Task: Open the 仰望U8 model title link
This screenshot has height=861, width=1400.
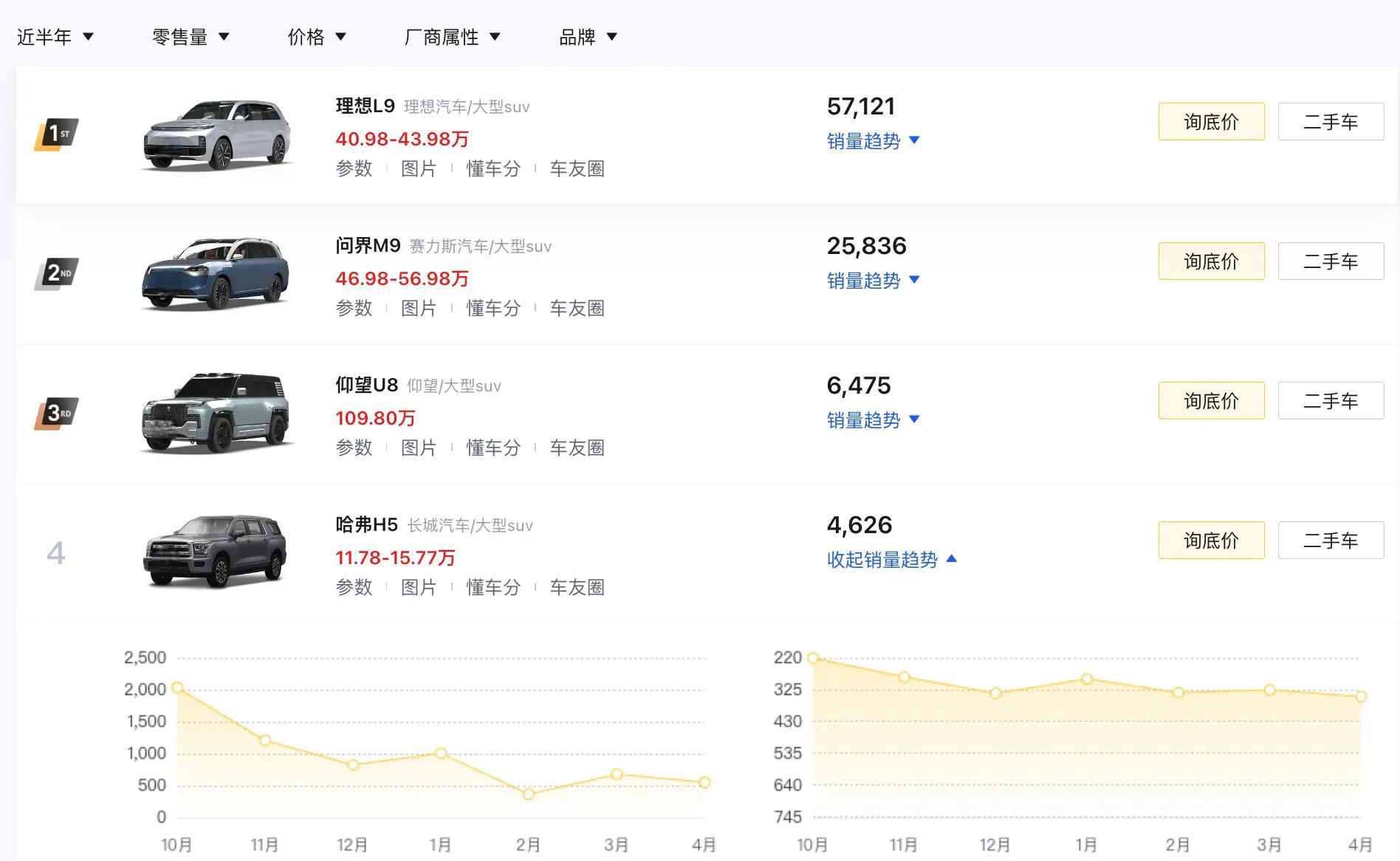Action: click(x=366, y=385)
